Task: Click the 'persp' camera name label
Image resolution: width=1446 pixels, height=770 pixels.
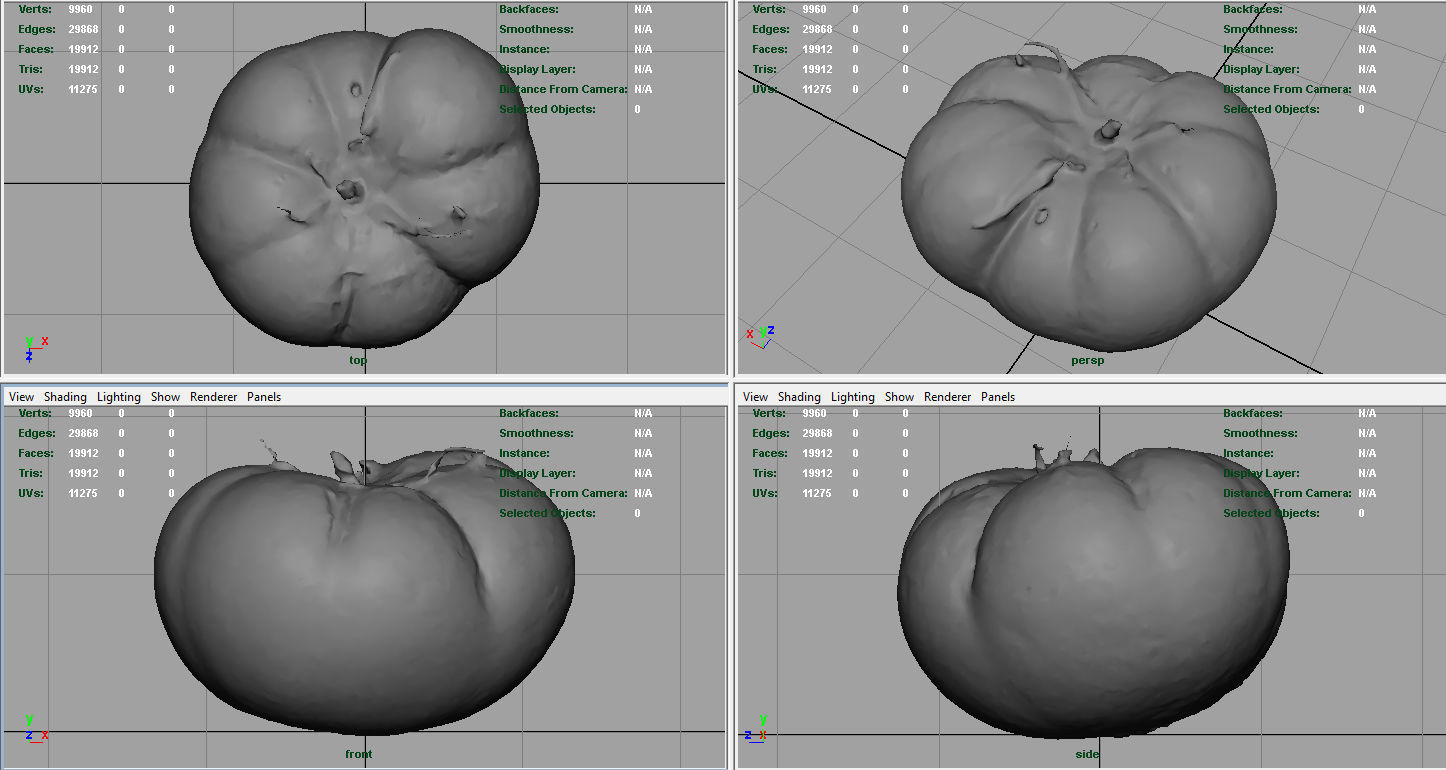Action: pyautogui.click(x=1088, y=360)
